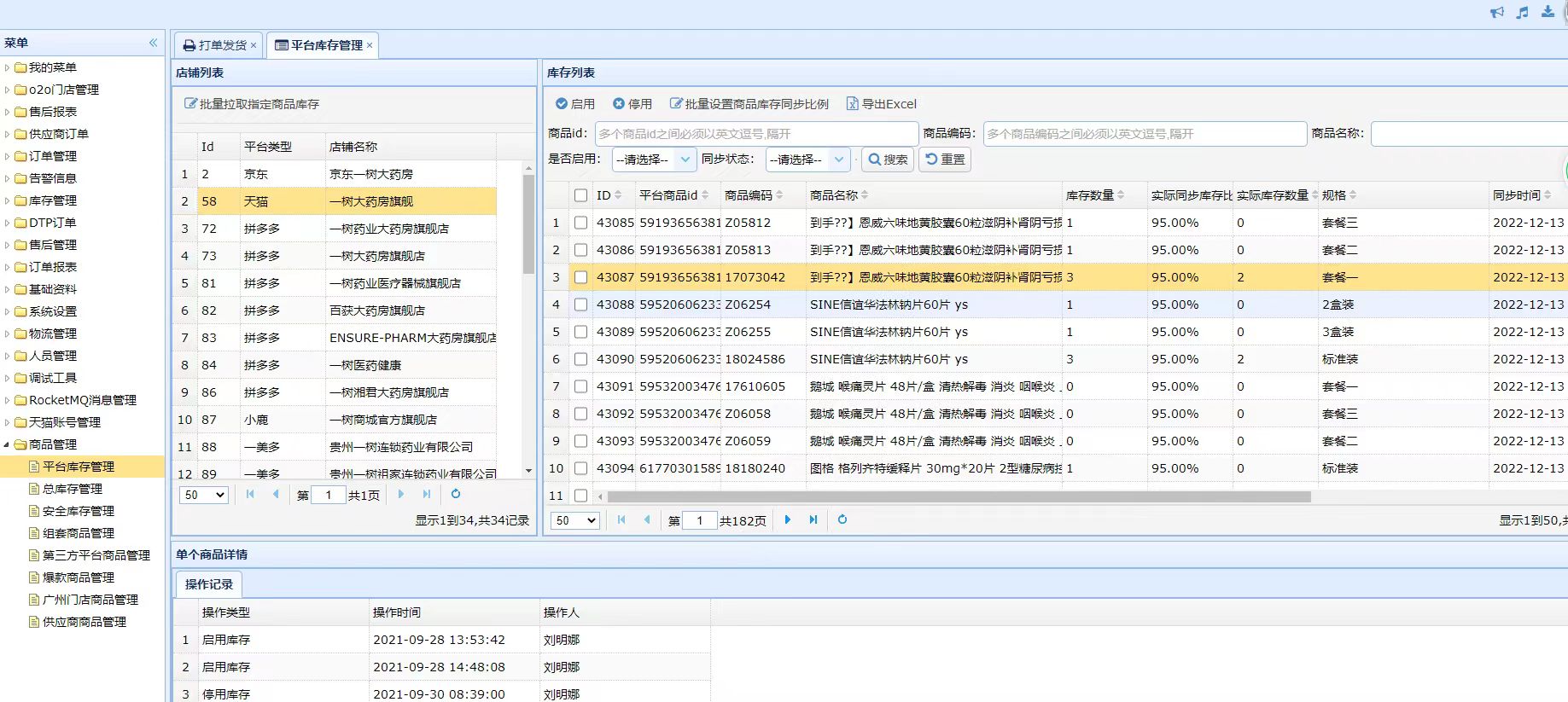
Task: Focus the 商品id input field
Action: click(756, 134)
